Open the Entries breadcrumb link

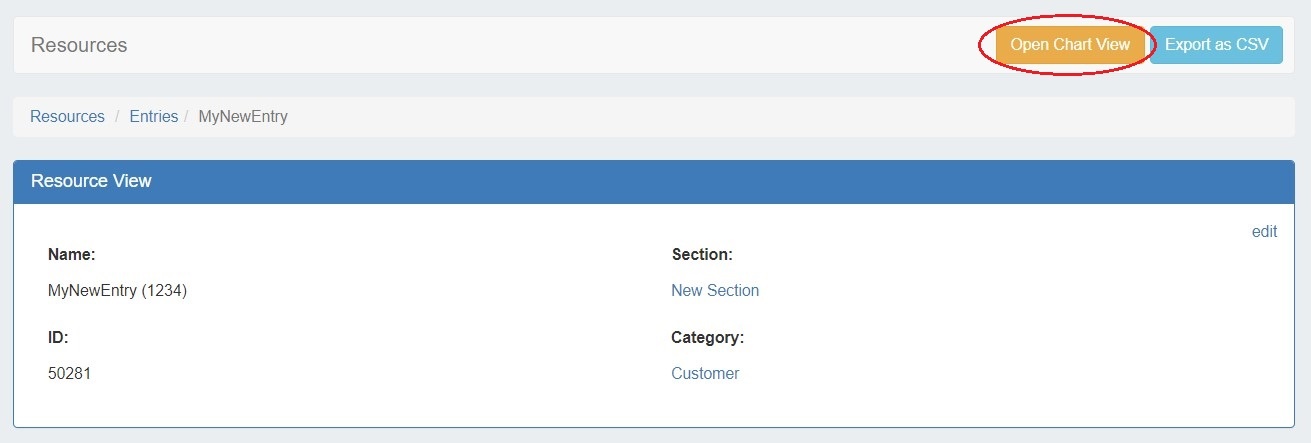153,117
